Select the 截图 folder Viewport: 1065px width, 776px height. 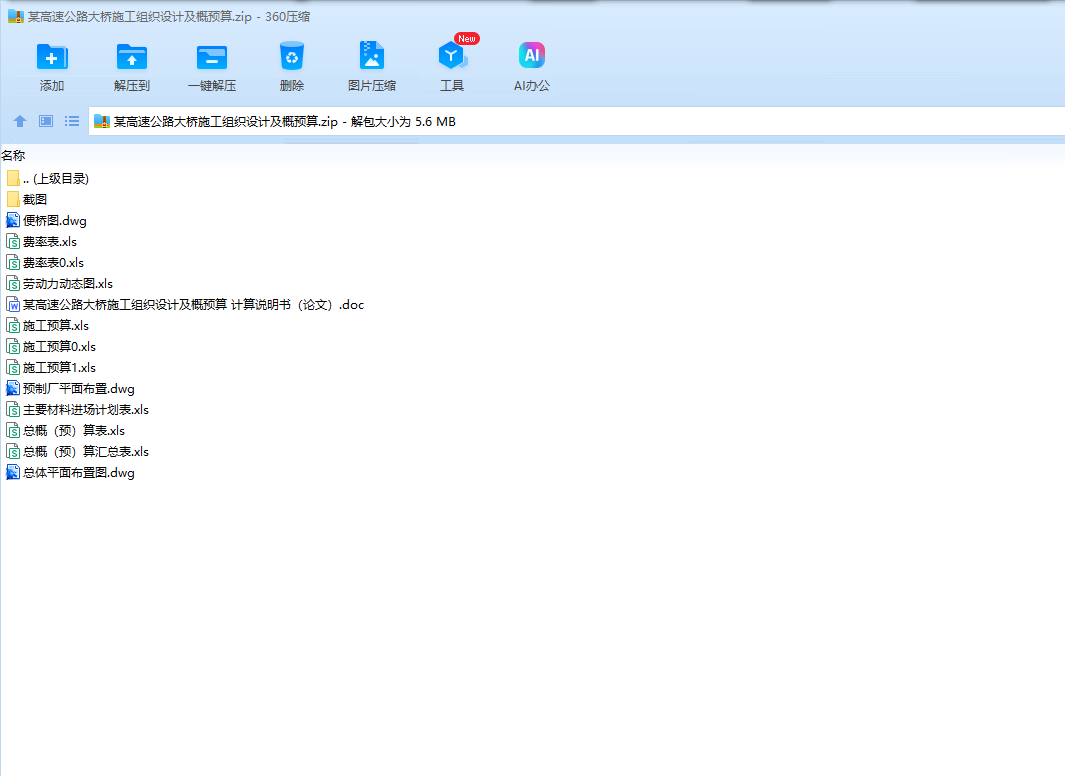tap(27, 200)
